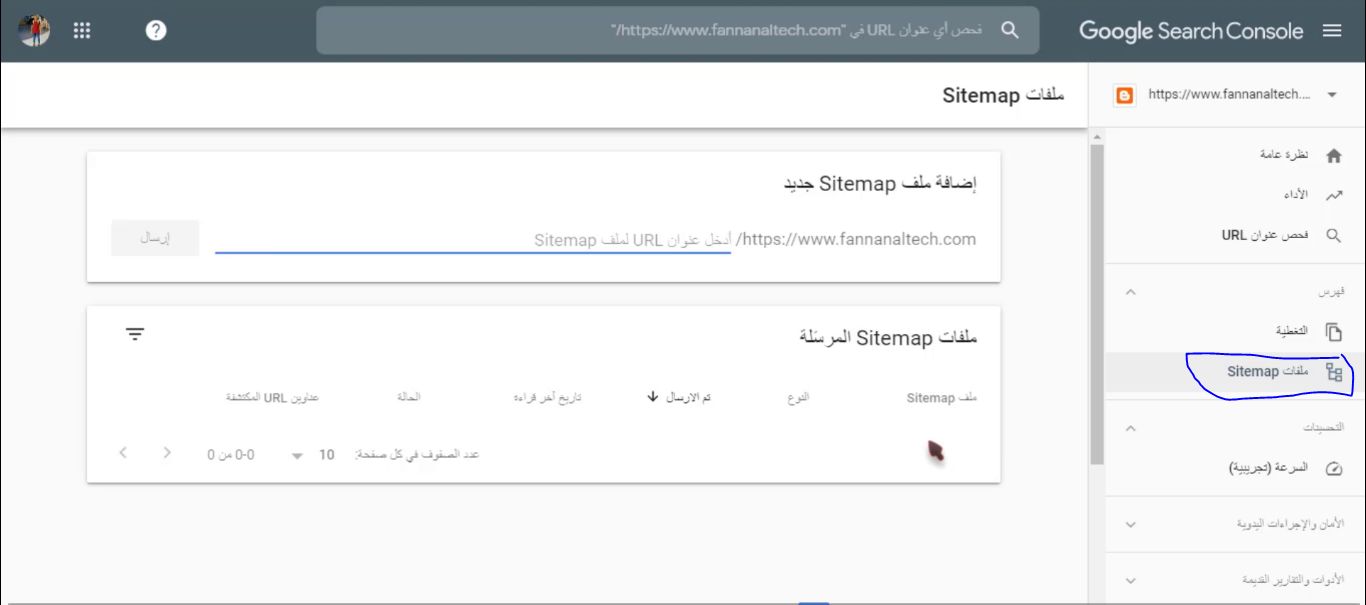The height and width of the screenshot is (605, 1366).
Task: Select the fannanaltech.com property name
Action: coord(1229,94)
